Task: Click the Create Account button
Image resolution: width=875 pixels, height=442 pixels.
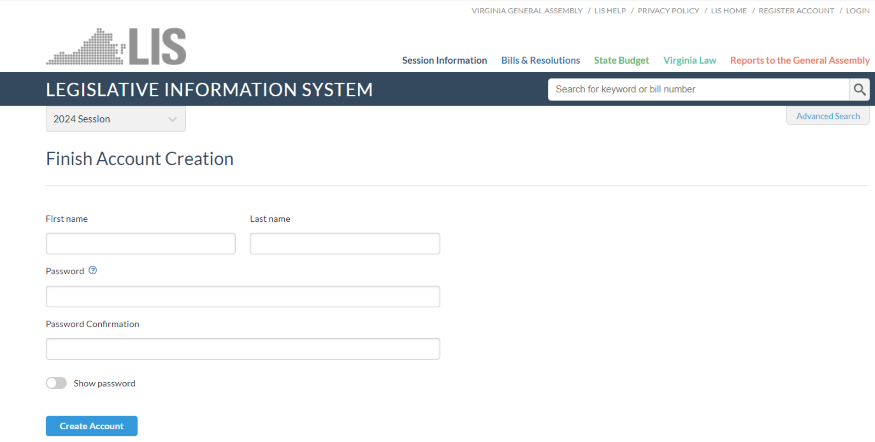Action: pyautogui.click(x=92, y=426)
